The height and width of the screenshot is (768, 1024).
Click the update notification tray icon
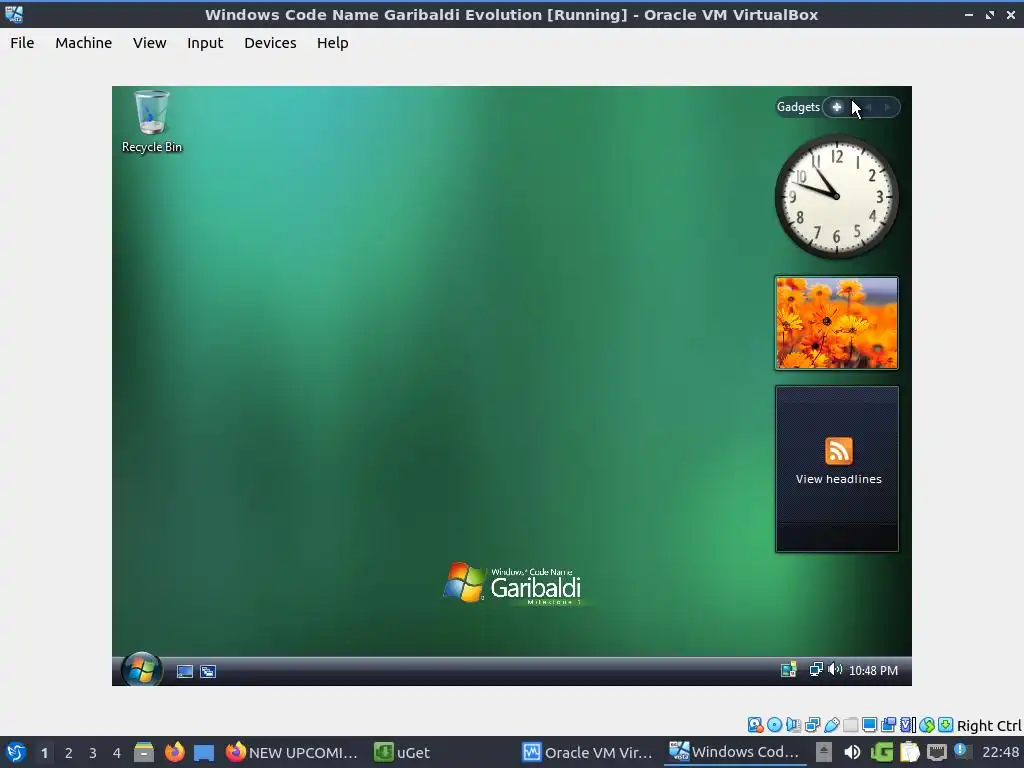(961, 751)
